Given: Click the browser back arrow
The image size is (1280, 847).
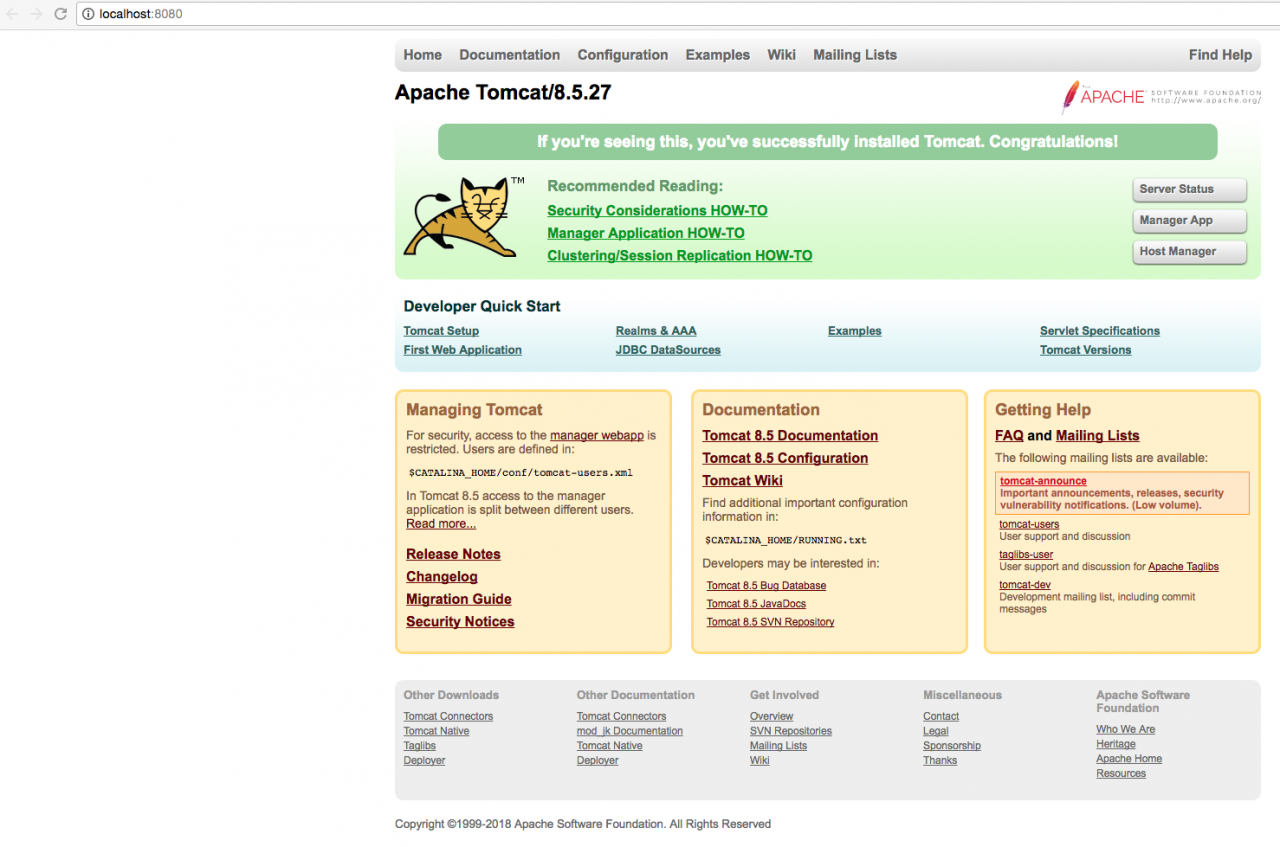Looking at the screenshot, I should (12, 14).
